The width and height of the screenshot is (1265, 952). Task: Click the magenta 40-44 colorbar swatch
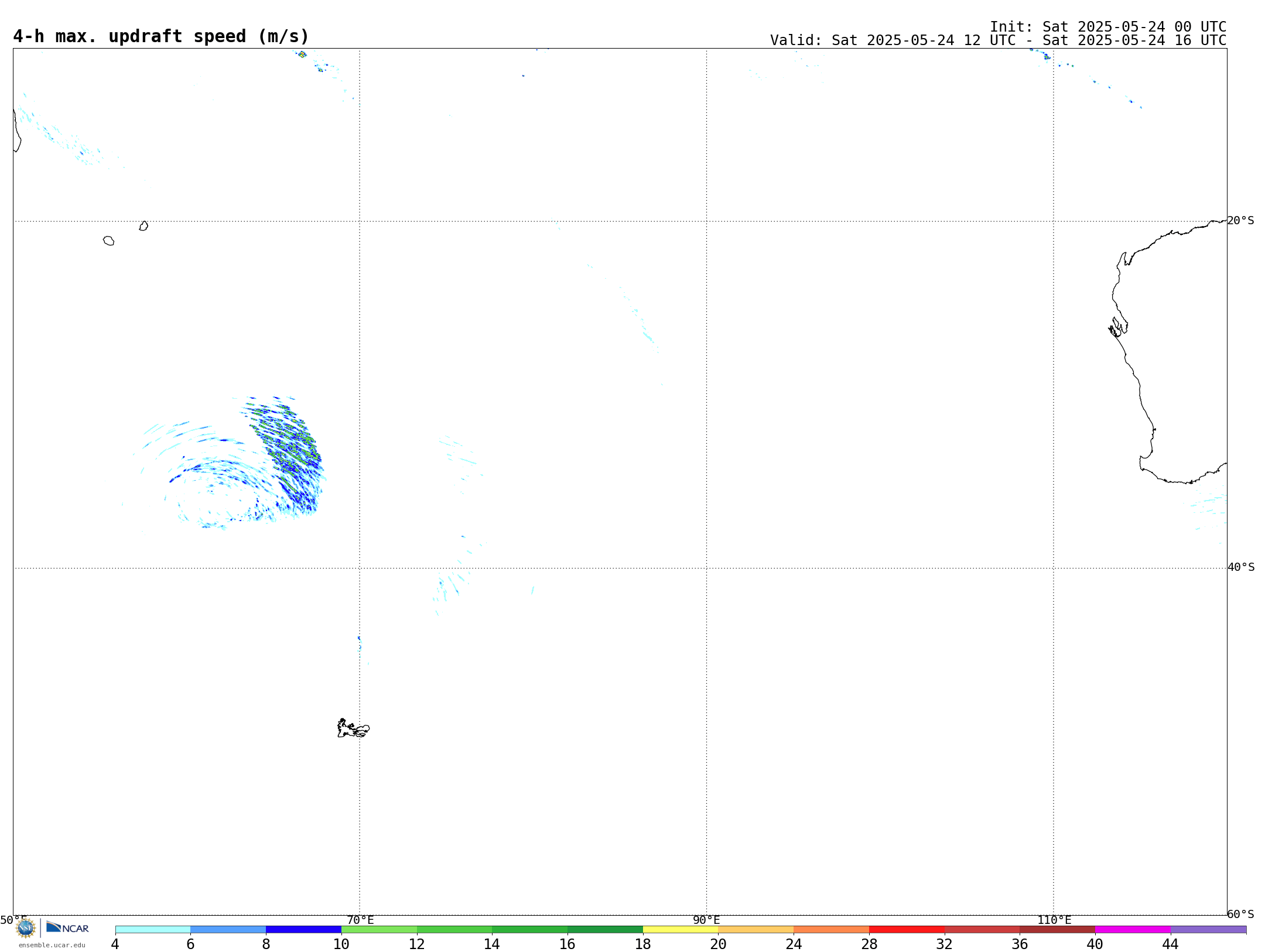pyautogui.click(x=1133, y=930)
